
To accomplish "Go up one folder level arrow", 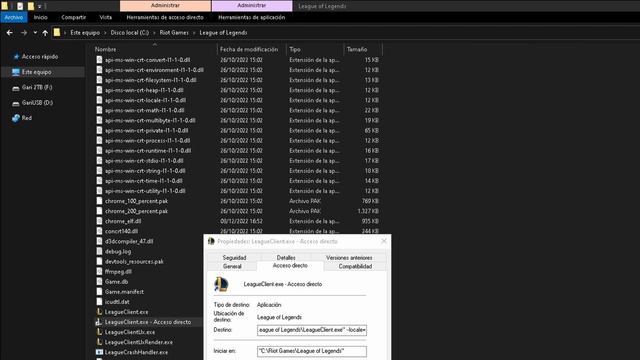I will [45, 33].
